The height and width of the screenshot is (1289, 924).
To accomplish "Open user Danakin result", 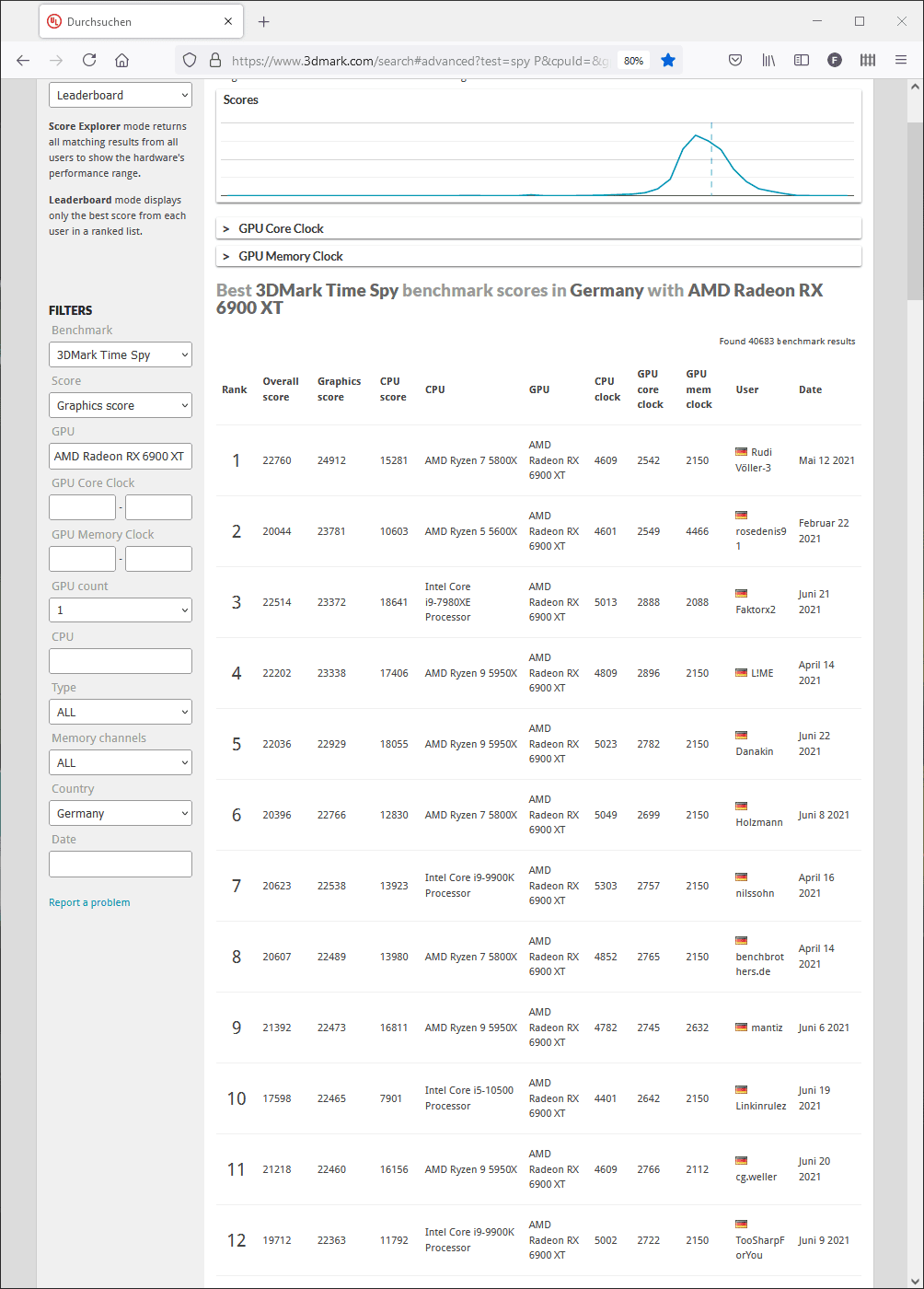I will 755,751.
